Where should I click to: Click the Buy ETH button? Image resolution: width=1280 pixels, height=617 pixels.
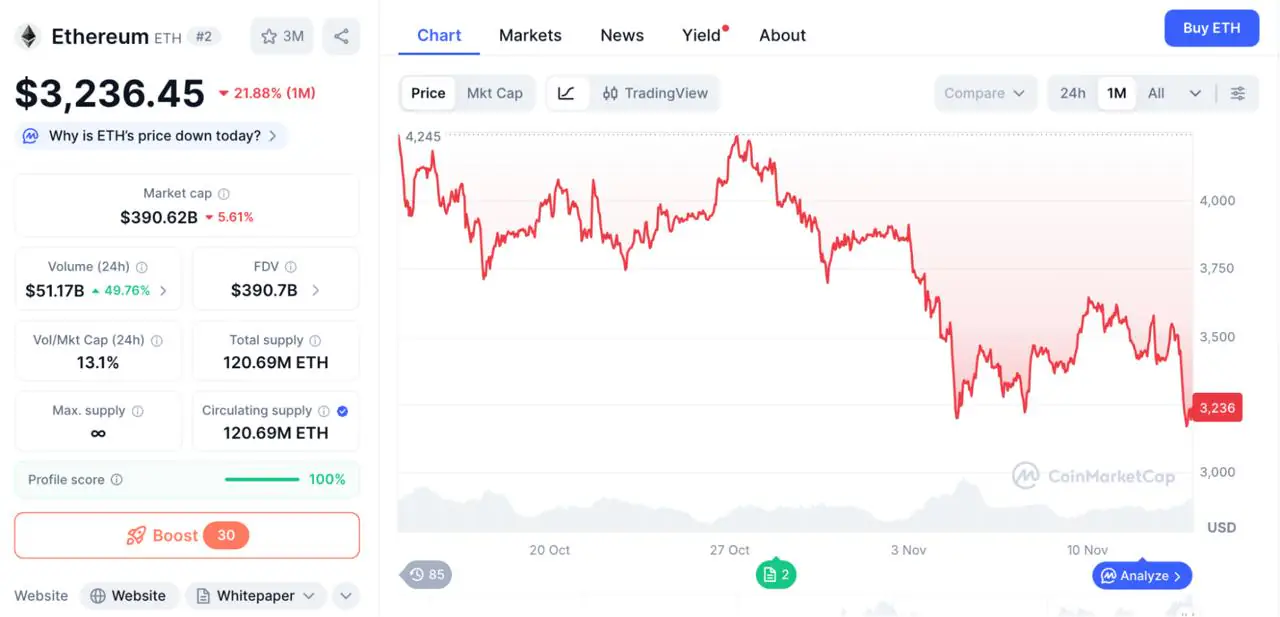click(x=1211, y=28)
